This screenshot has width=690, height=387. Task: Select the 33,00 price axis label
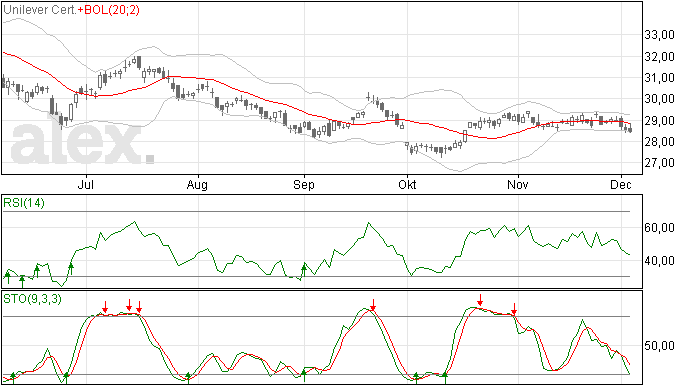coord(660,35)
